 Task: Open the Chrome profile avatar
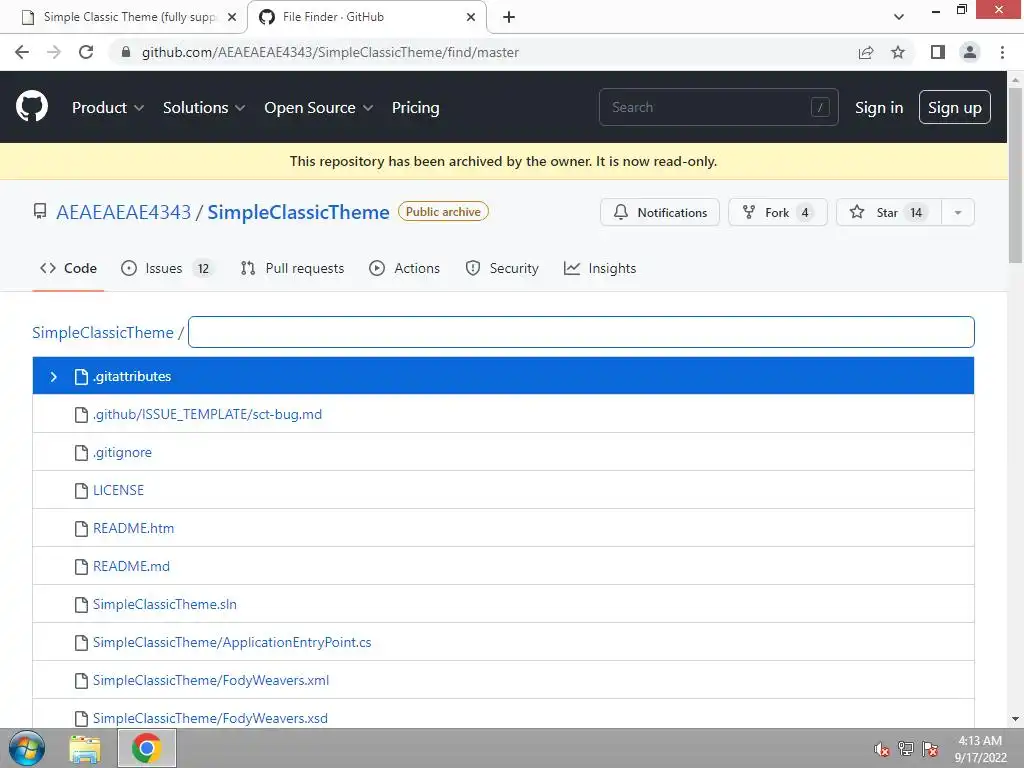coord(970,52)
